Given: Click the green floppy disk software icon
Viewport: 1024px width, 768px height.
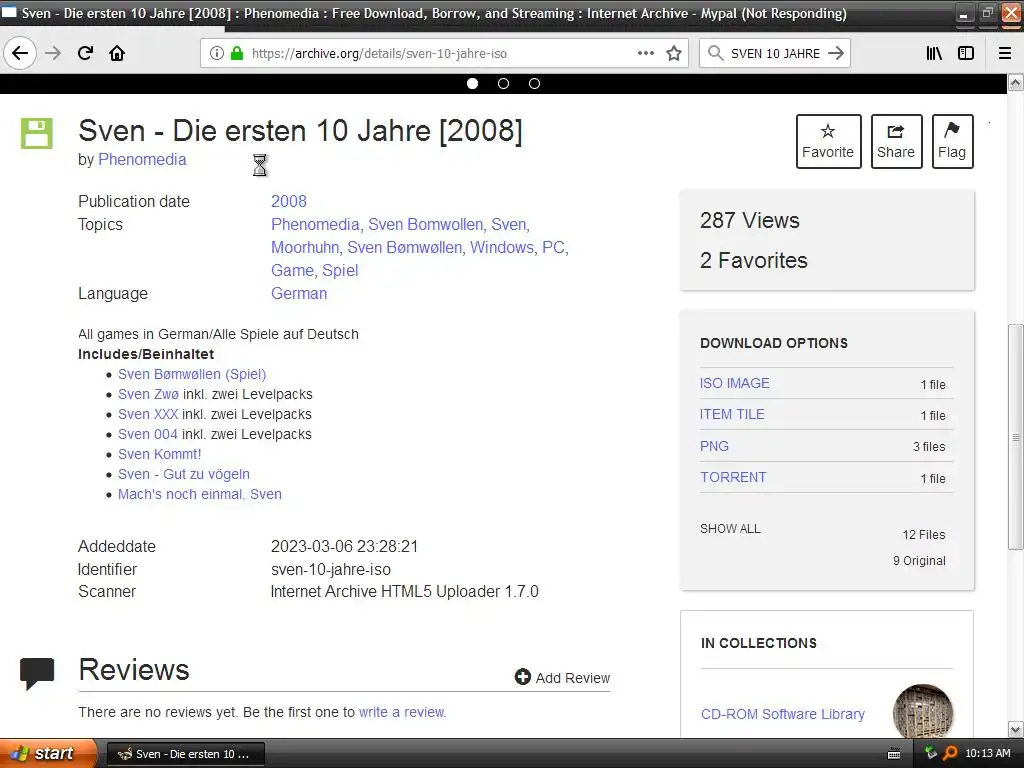Looking at the screenshot, I should pos(37,133).
